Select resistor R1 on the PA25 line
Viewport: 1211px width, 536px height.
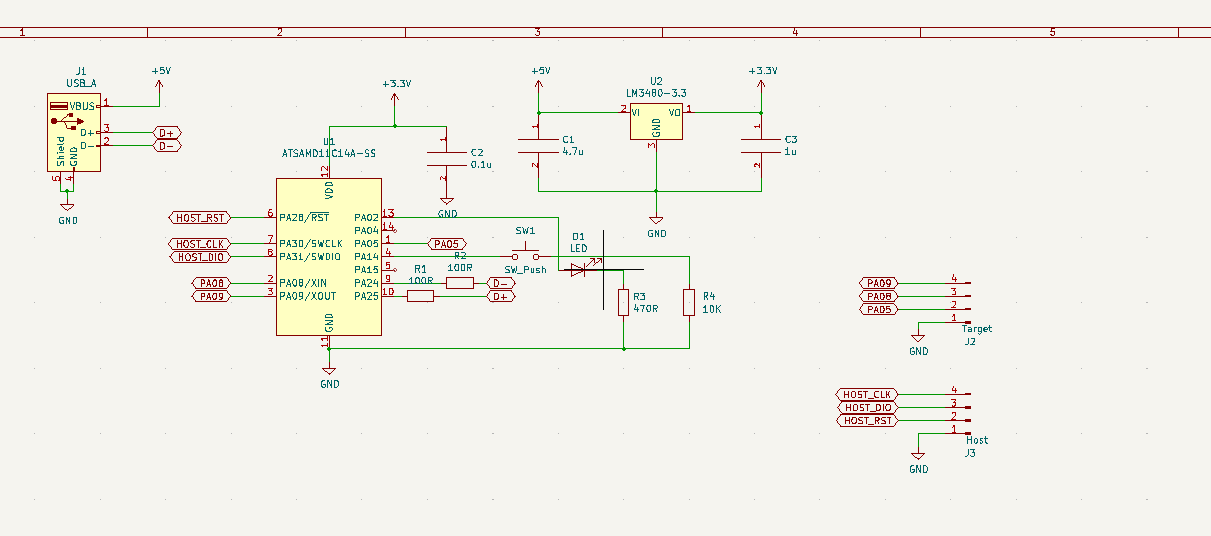(x=420, y=296)
